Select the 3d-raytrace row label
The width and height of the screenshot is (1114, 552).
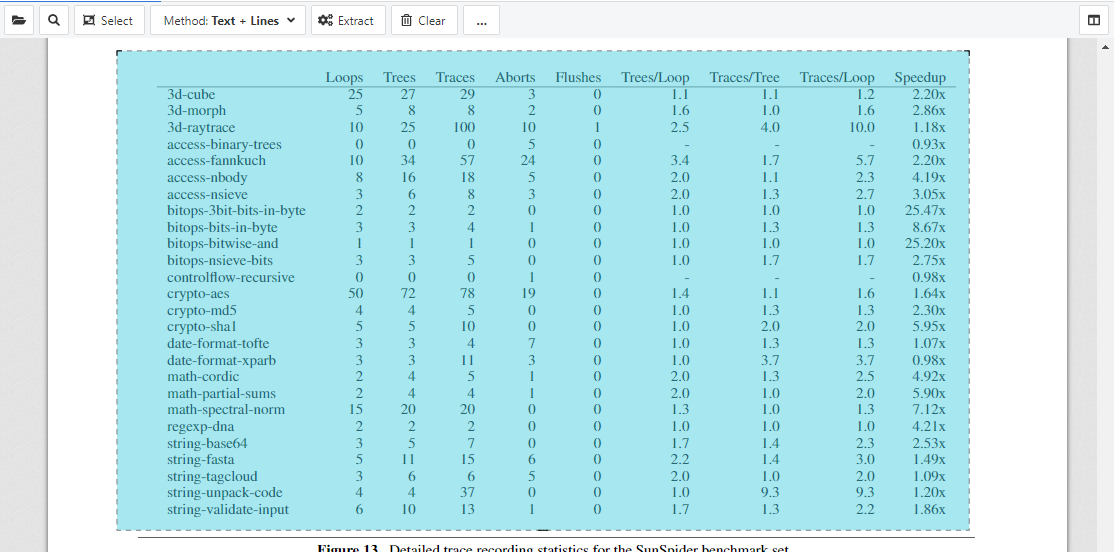click(201, 128)
